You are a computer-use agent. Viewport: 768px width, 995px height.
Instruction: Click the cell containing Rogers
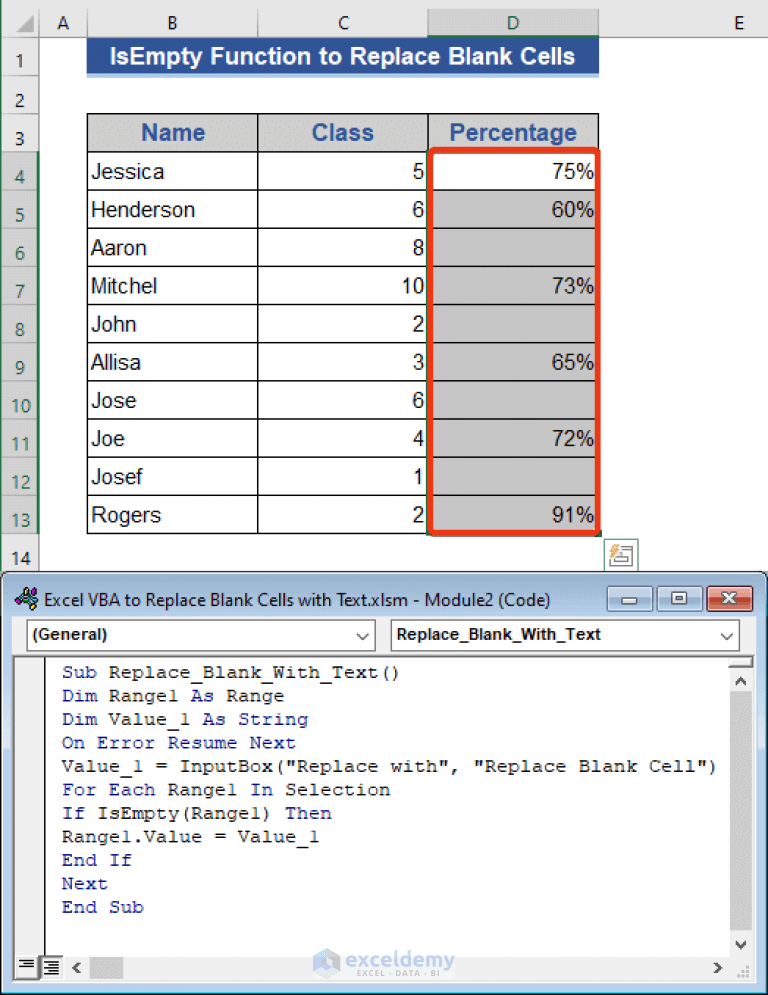[x=173, y=515]
